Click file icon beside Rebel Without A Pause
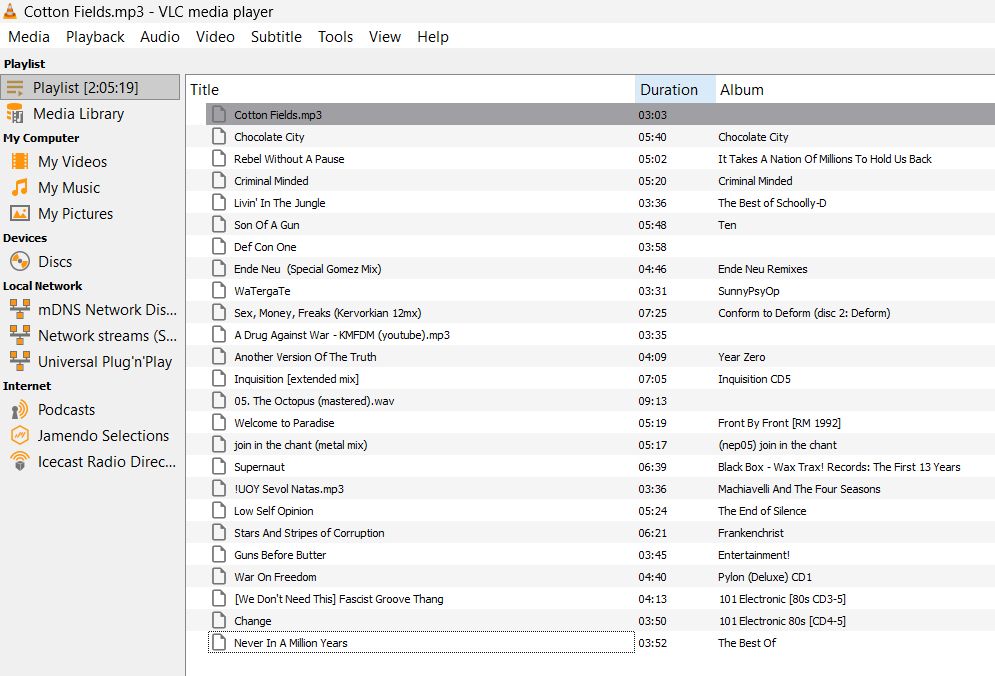This screenshot has height=676, width=995. coord(219,159)
